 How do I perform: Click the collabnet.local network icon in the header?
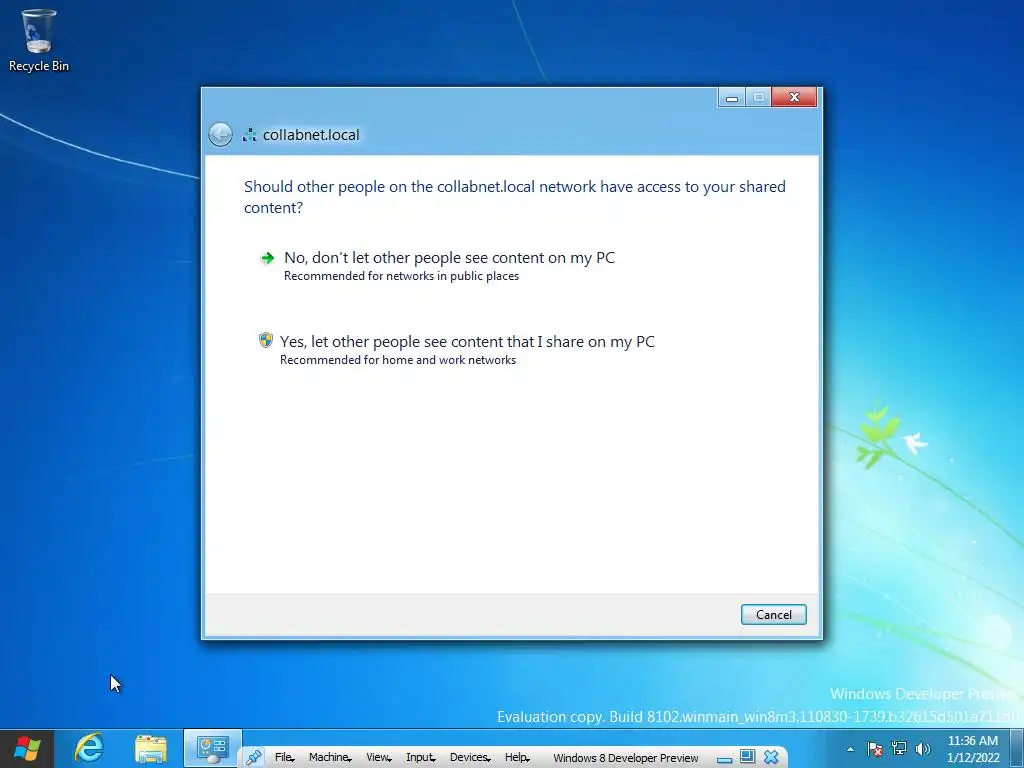[249, 135]
